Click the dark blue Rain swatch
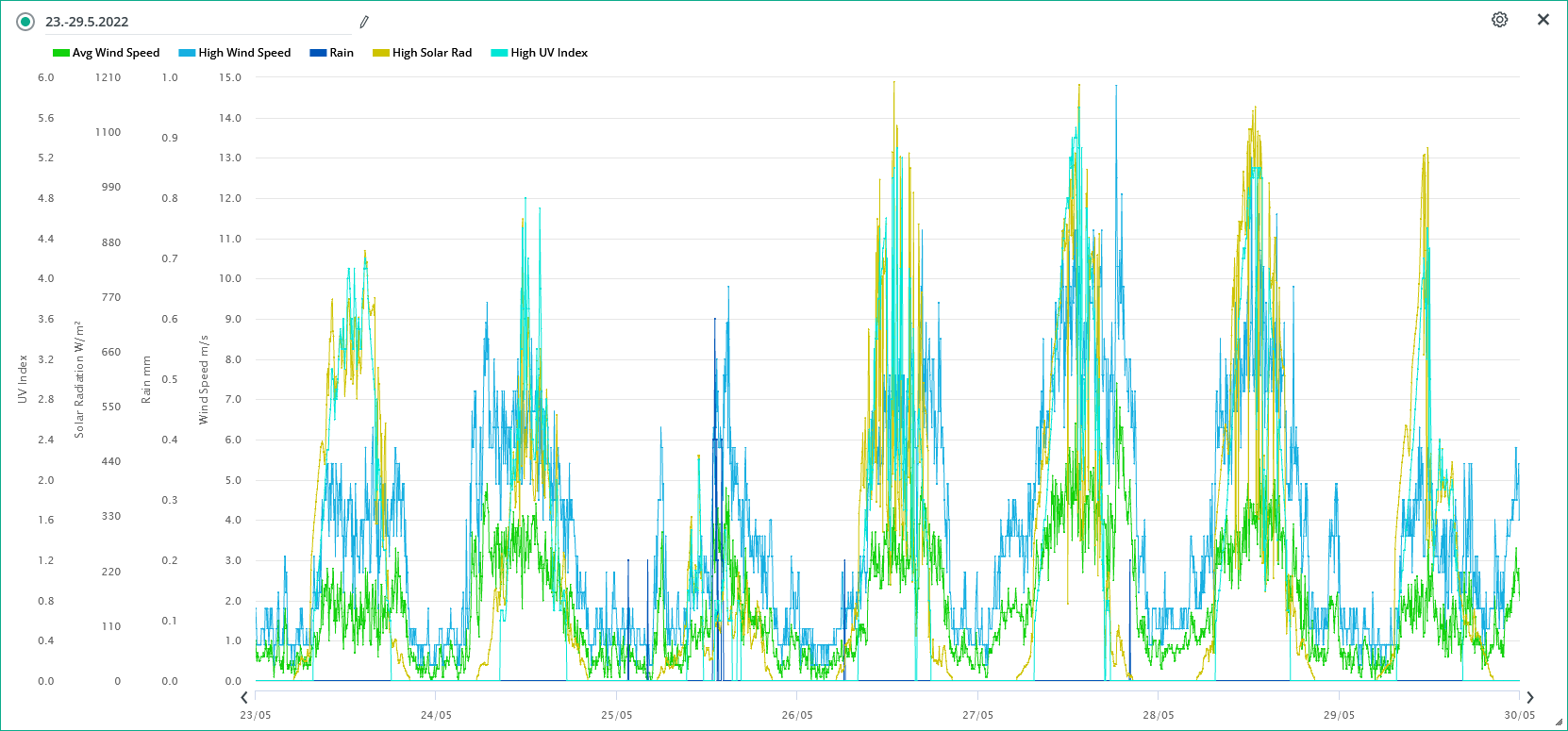1568x731 pixels. (318, 53)
